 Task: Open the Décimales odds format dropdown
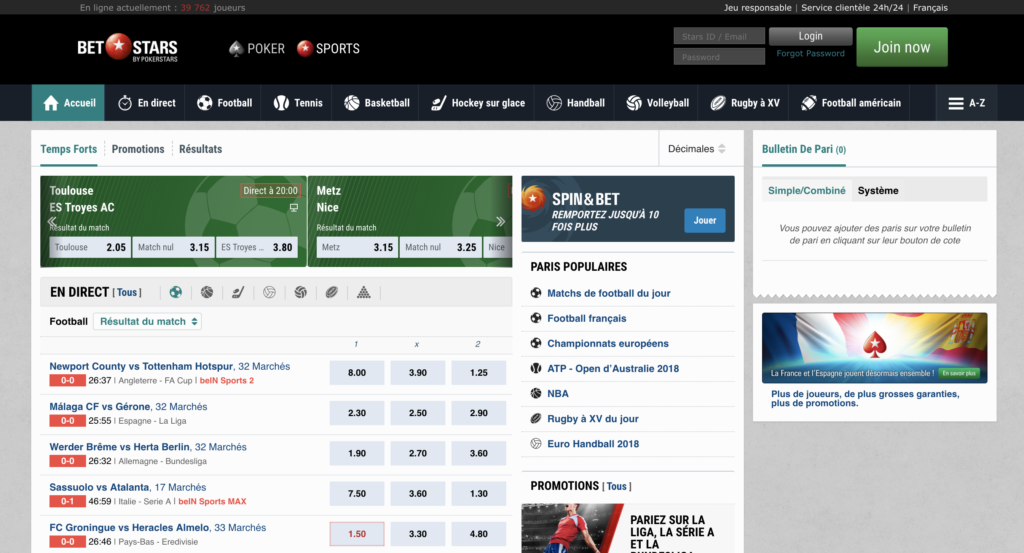(697, 149)
